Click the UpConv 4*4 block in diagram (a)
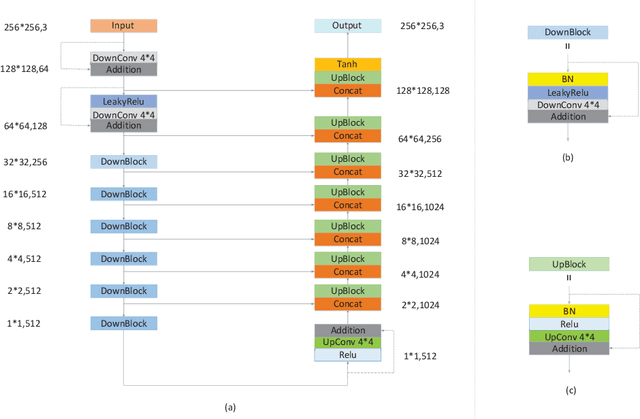This screenshot has width=640, height=419. (346, 343)
